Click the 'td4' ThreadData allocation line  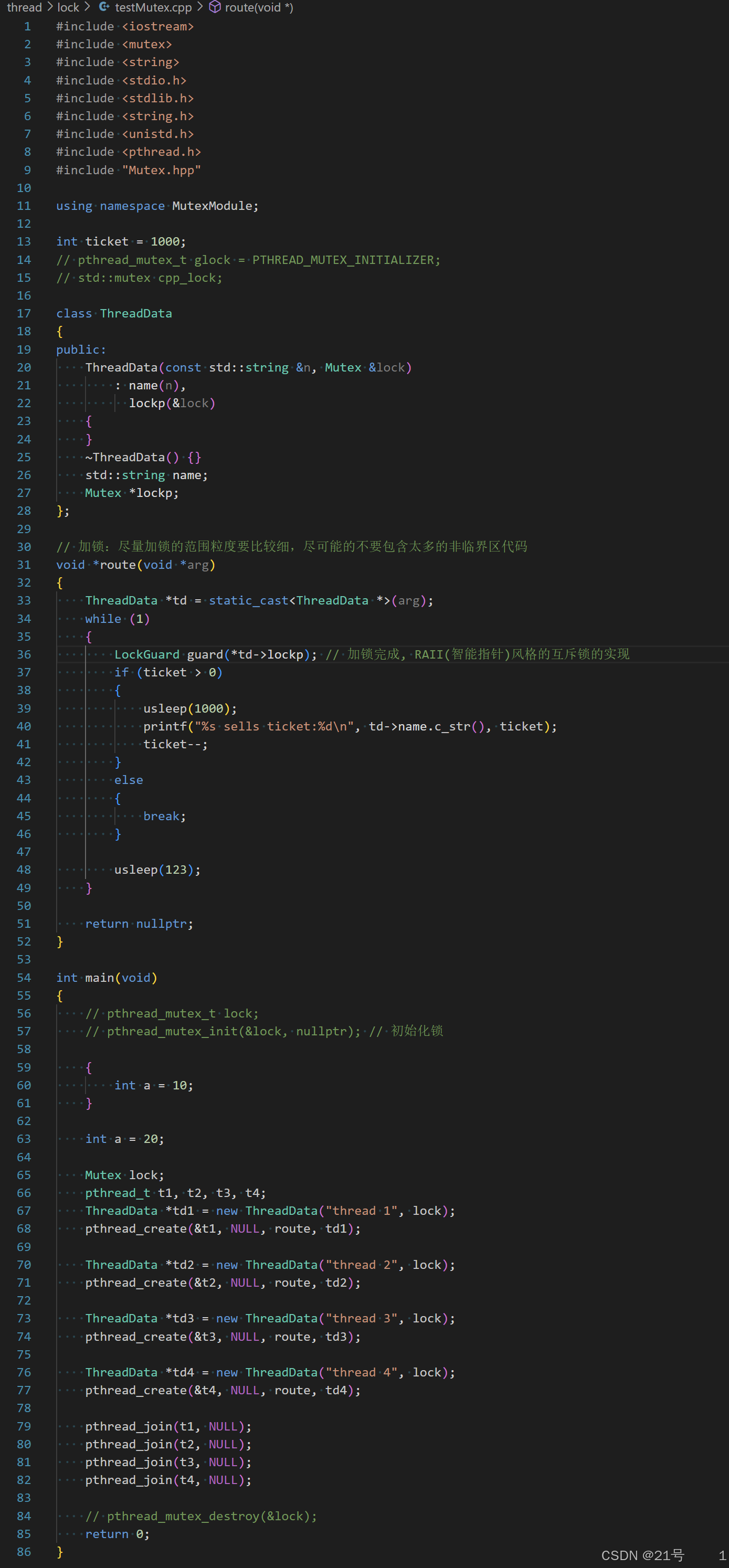[x=270, y=1373]
